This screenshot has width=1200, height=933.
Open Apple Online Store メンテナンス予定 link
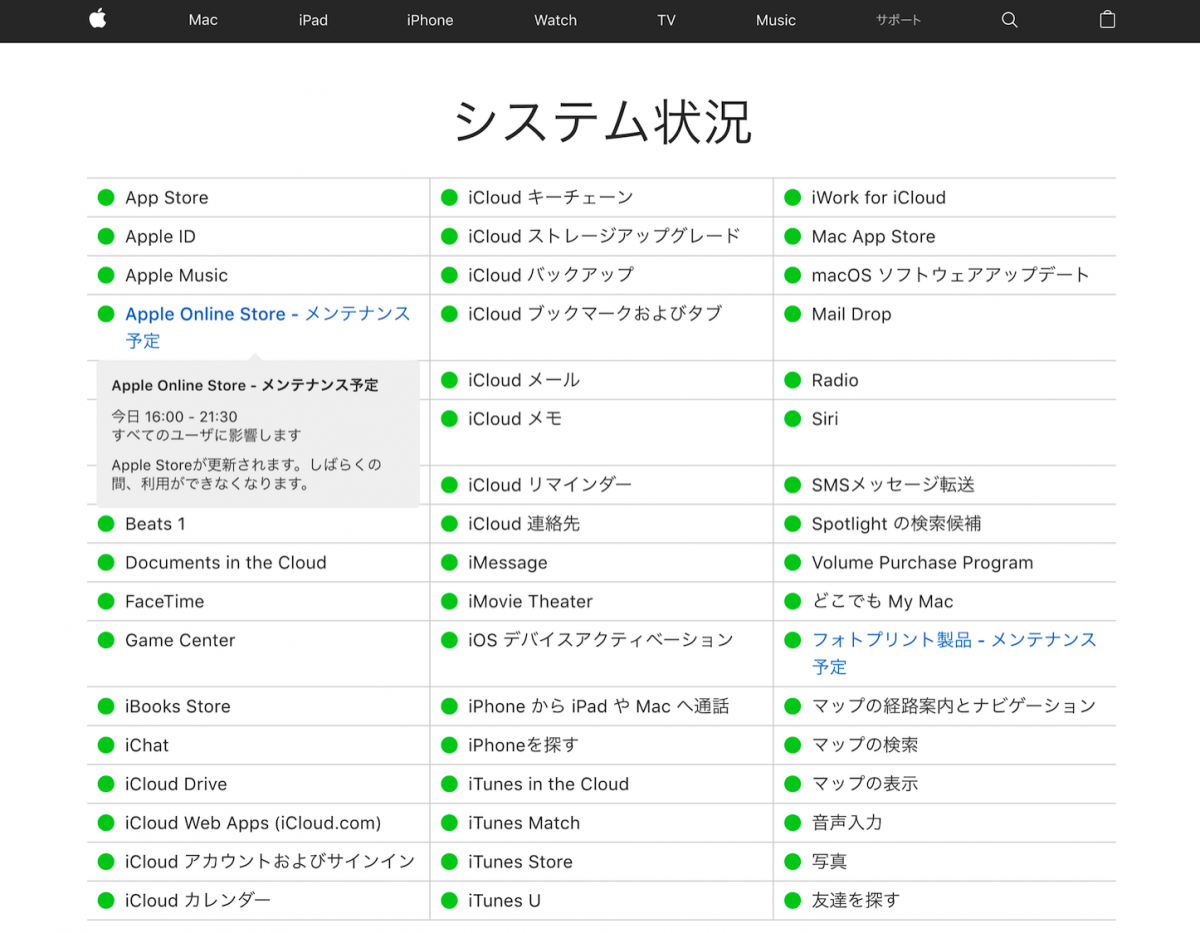click(x=267, y=315)
